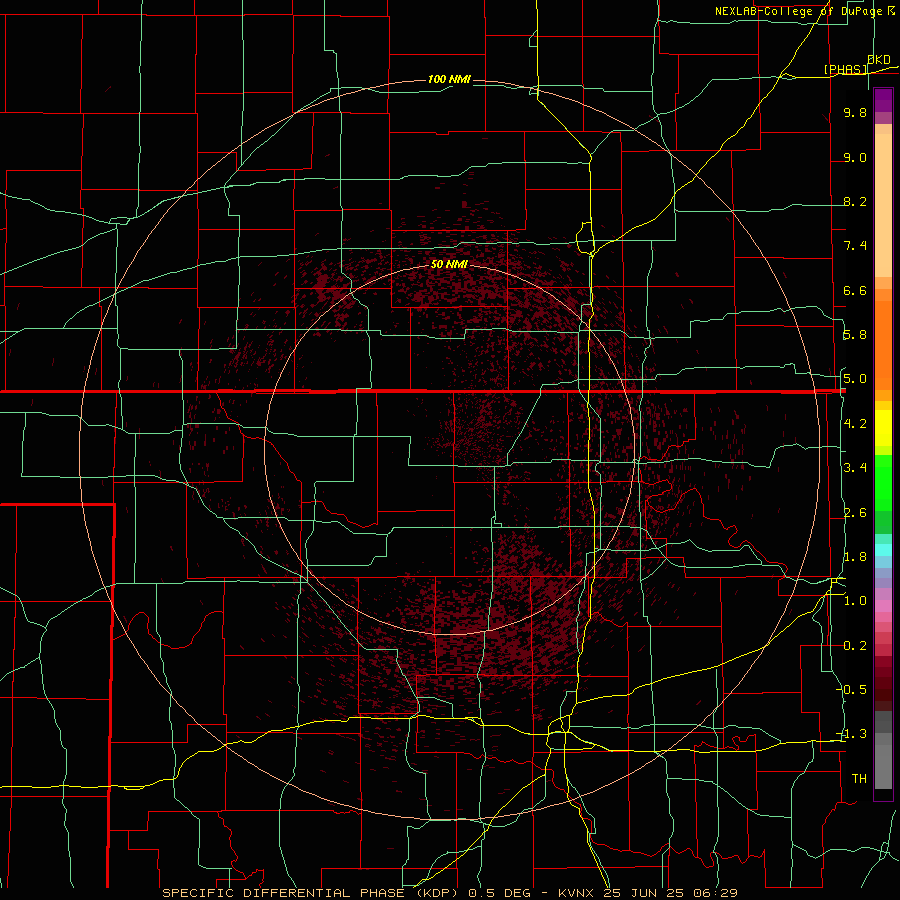Image resolution: width=900 pixels, height=900 pixels.
Task: Click the 1.0 value on color scale
Action: pos(855,601)
